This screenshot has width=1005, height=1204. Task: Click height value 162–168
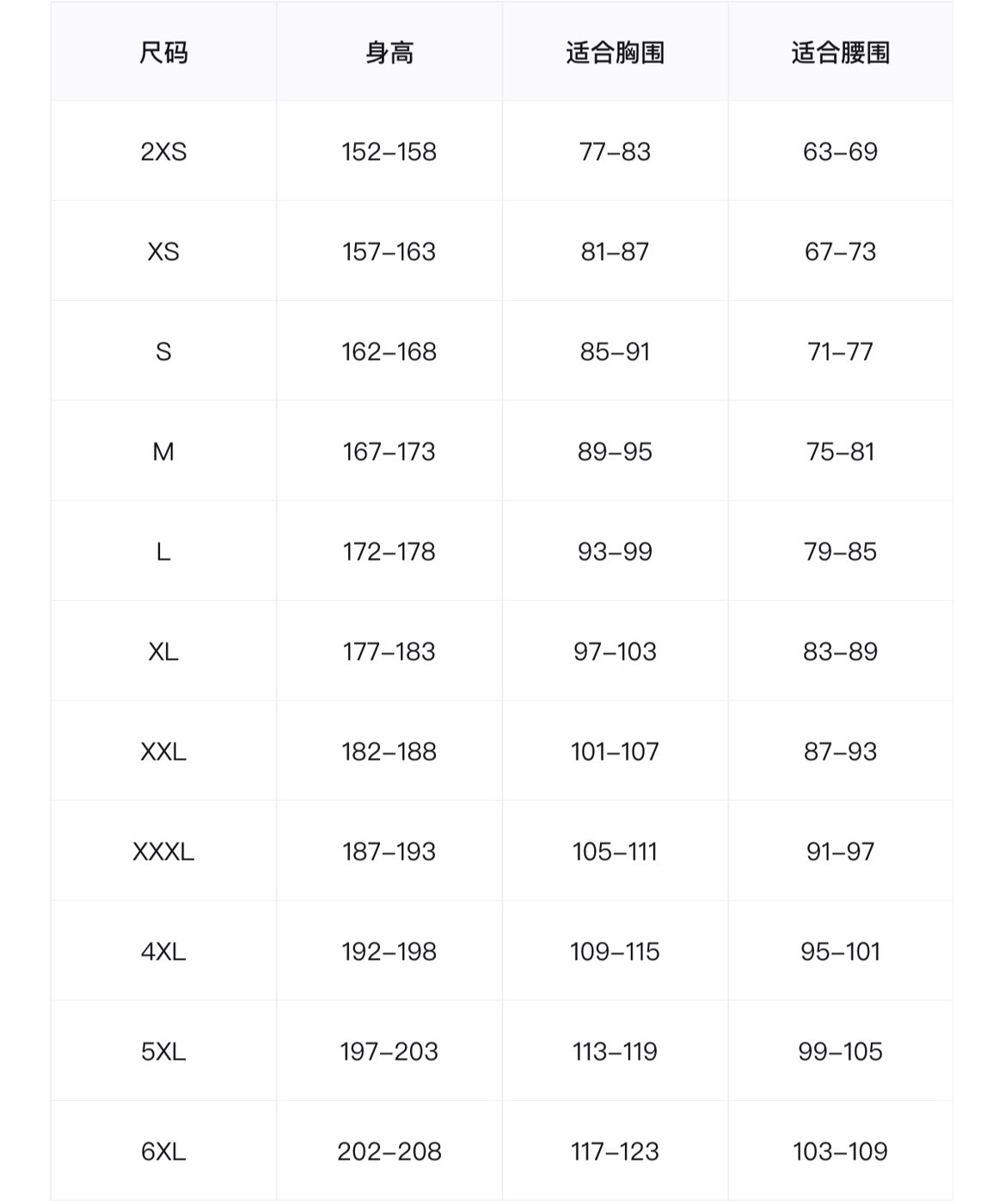[x=389, y=352]
